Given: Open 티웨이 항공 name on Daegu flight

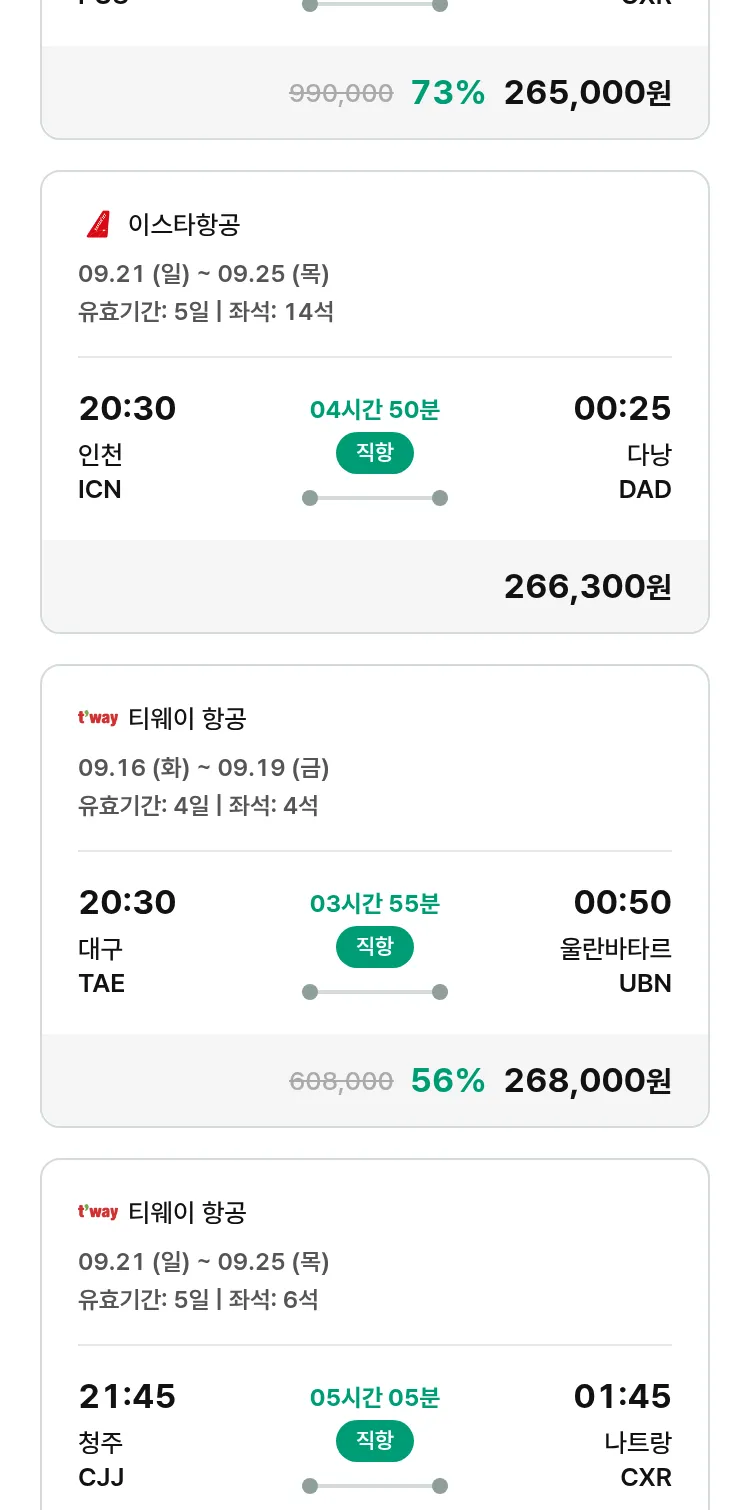Looking at the screenshot, I should [x=187, y=718].
